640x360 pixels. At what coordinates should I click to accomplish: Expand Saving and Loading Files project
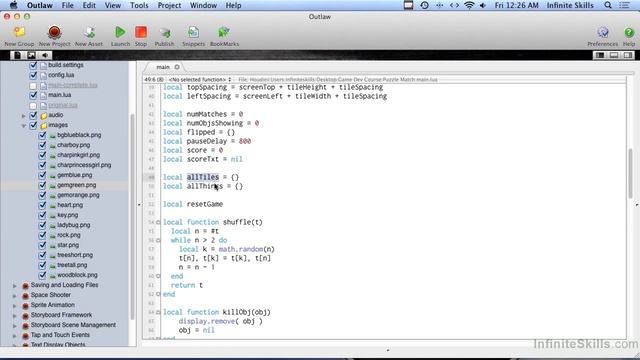pos(15,286)
